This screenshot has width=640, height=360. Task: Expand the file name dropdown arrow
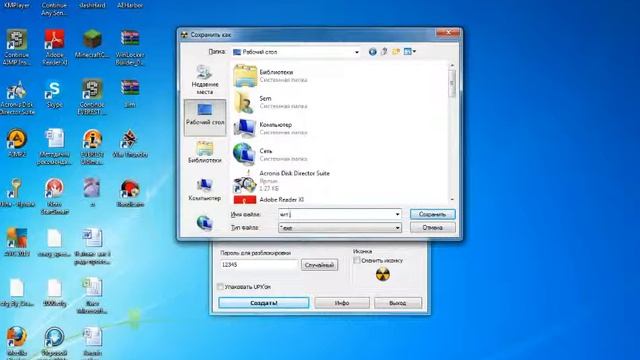coord(397,214)
